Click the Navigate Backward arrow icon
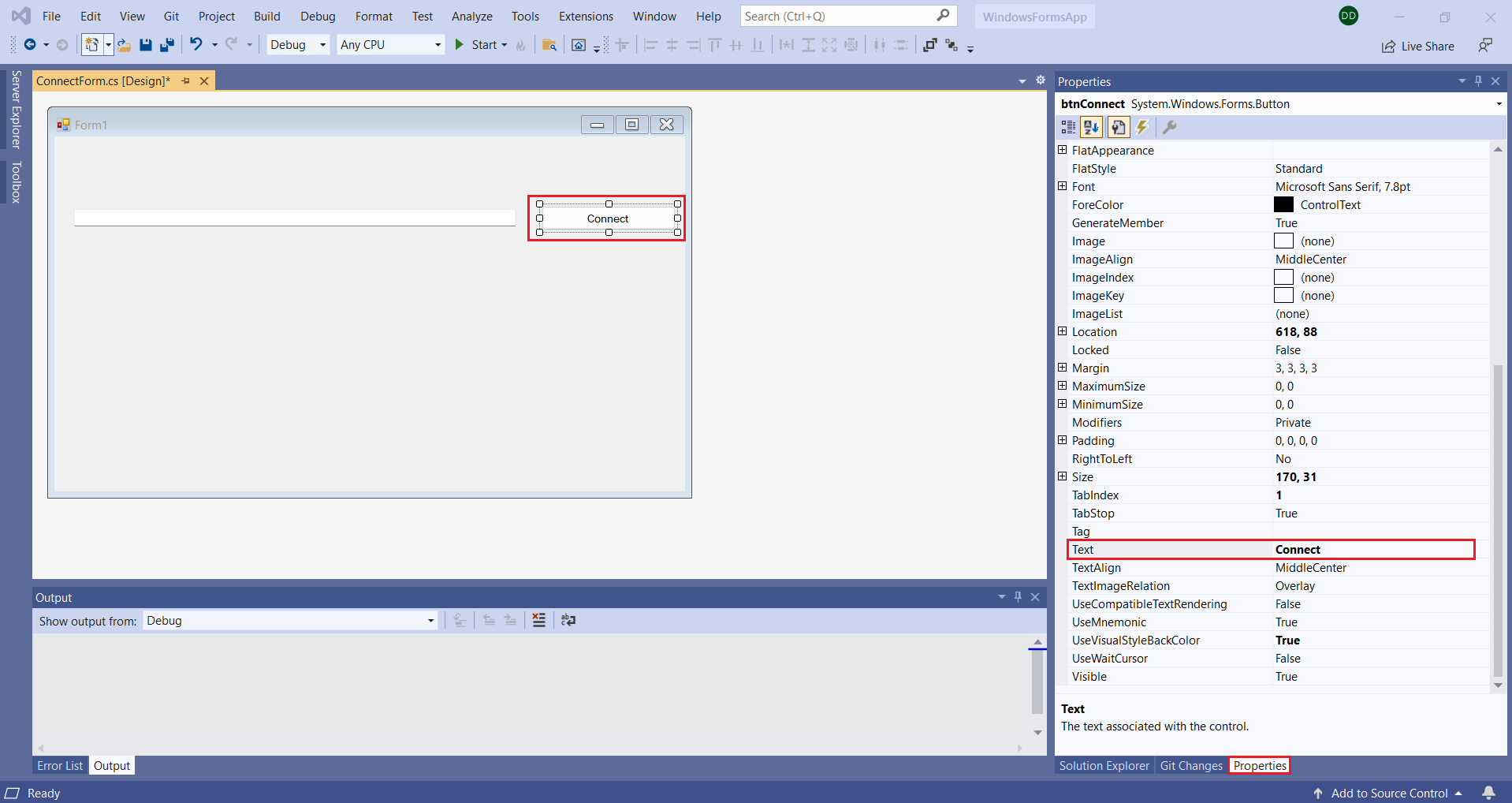Image resolution: width=1512 pixels, height=803 pixels. (30, 45)
